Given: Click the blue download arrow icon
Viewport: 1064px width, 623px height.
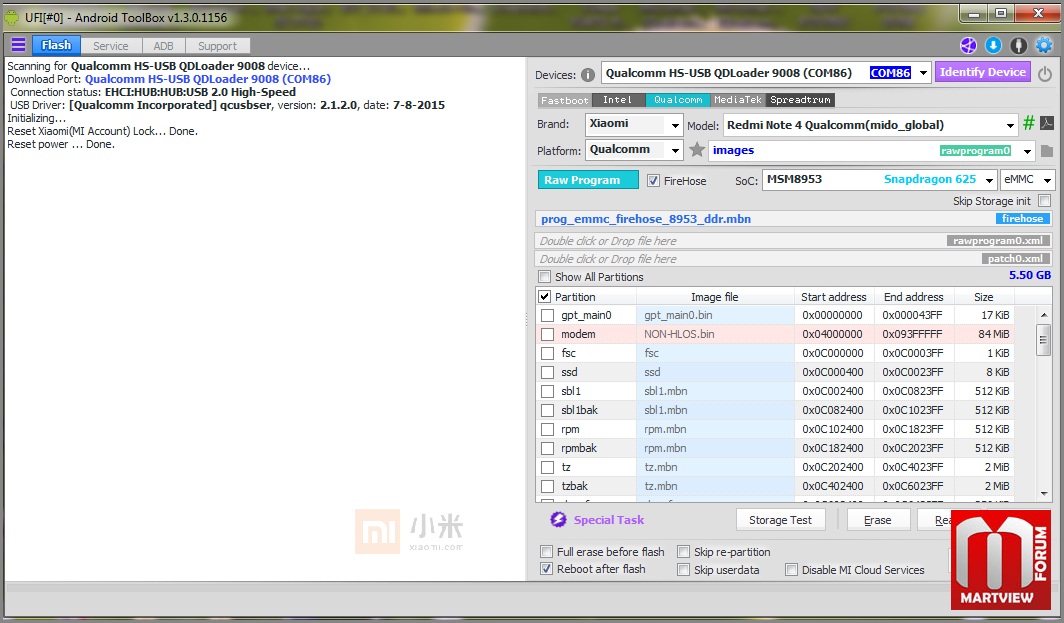Looking at the screenshot, I should [993, 45].
